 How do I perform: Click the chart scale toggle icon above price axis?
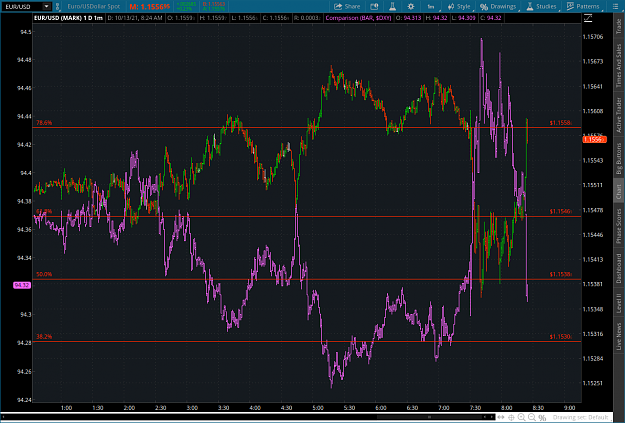coord(588,18)
